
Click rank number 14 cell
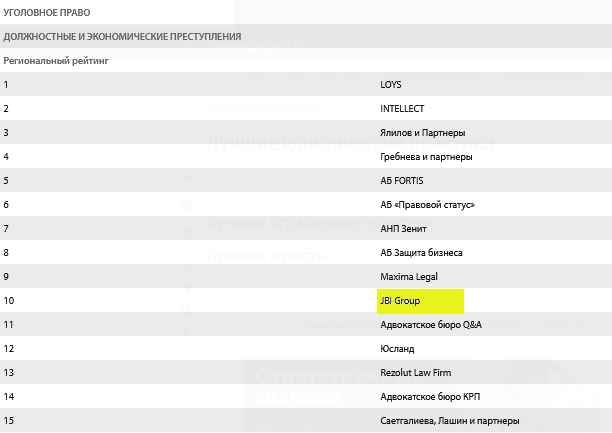click(9, 397)
